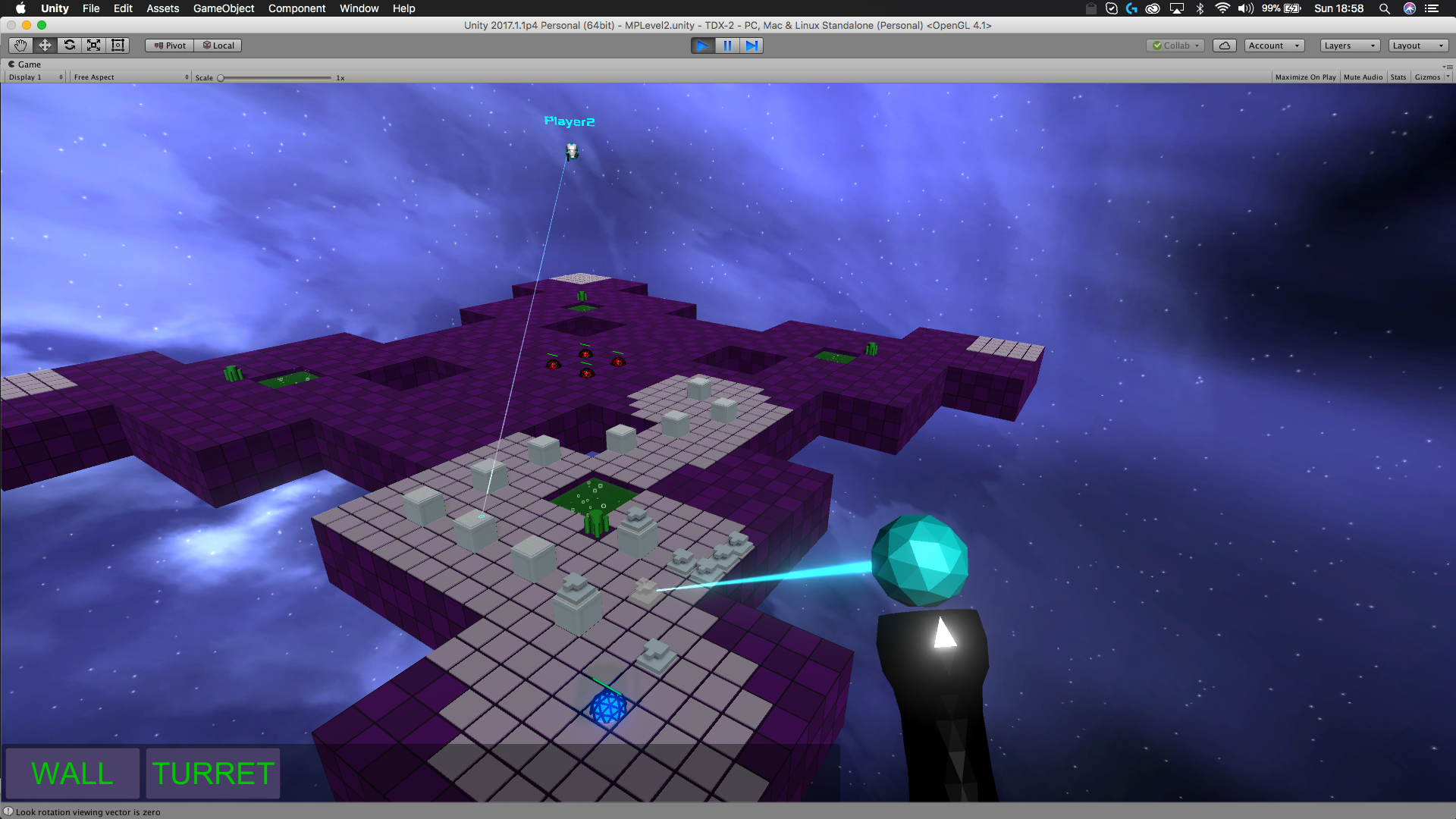The image size is (1456, 819).
Task: Click the green WALL button
Action: [x=72, y=773]
